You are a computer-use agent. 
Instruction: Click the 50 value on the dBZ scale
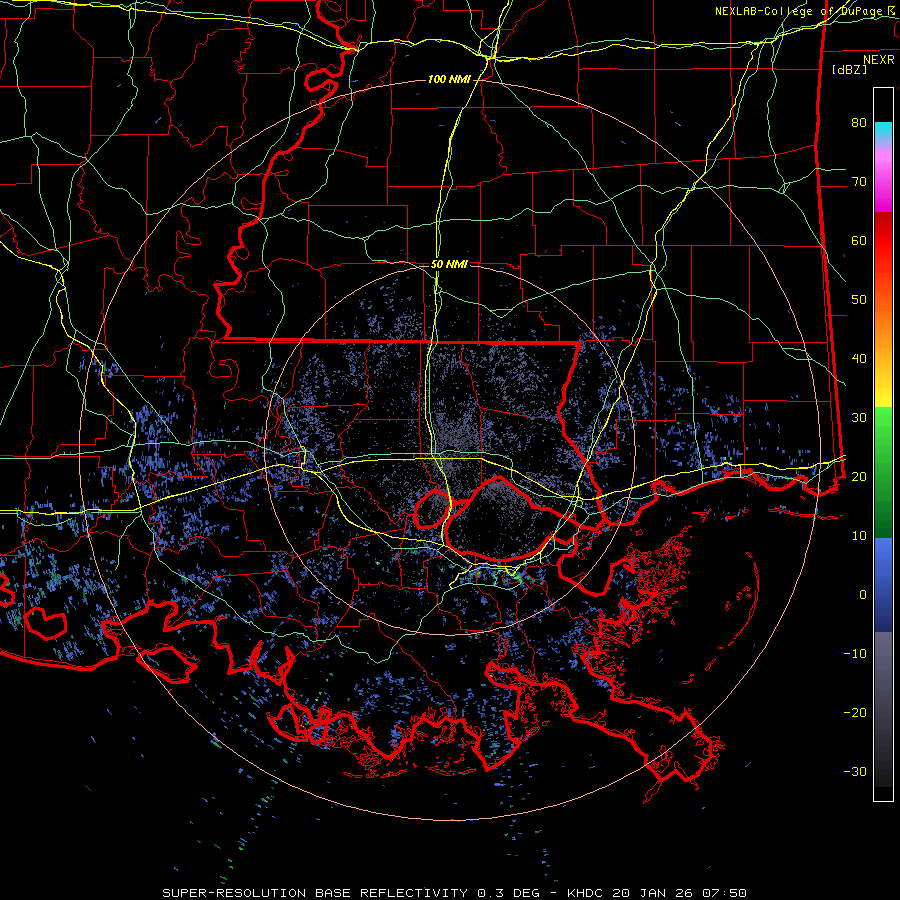click(859, 300)
